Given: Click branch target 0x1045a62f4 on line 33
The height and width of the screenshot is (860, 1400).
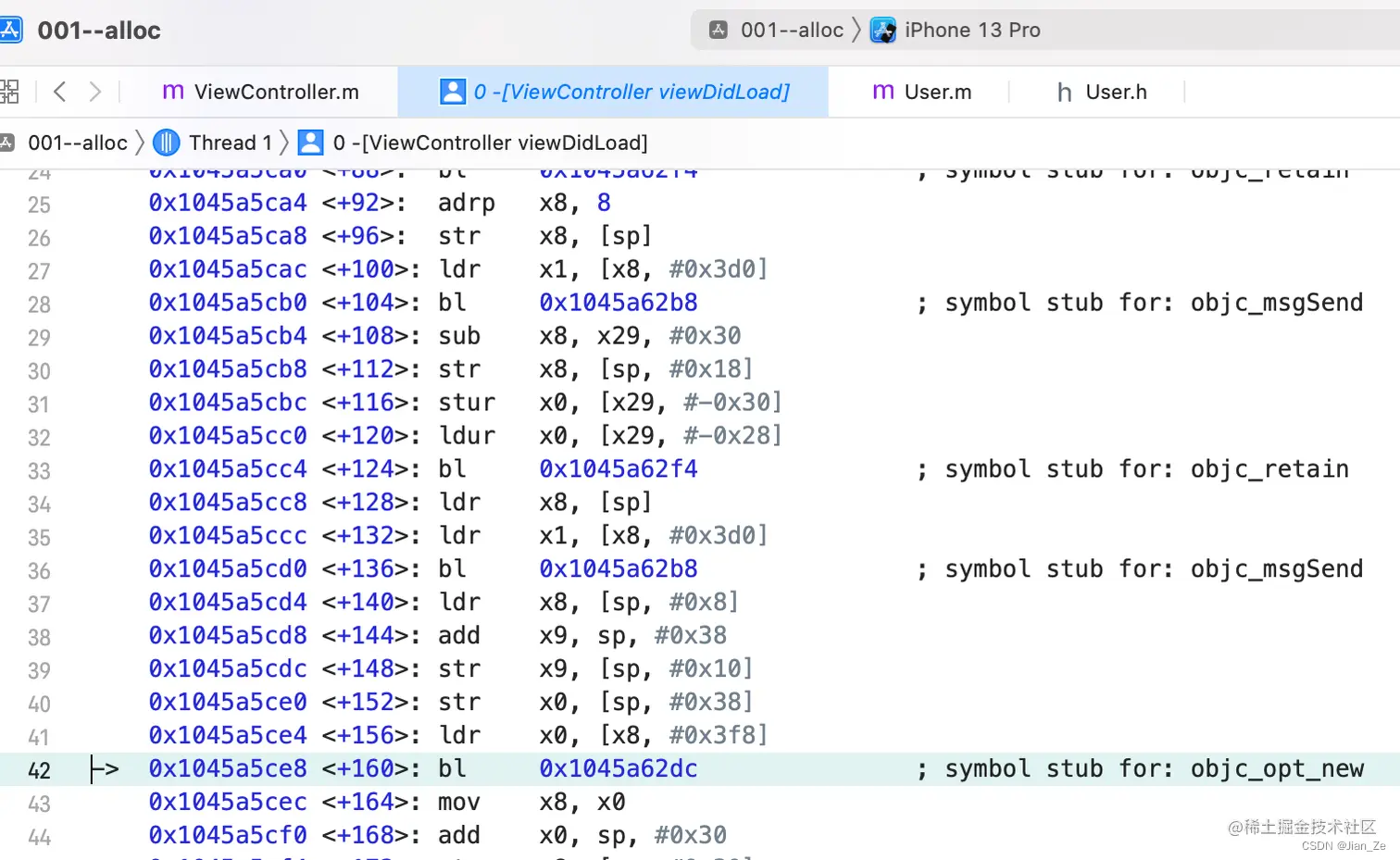Looking at the screenshot, I should click(619, 468).
